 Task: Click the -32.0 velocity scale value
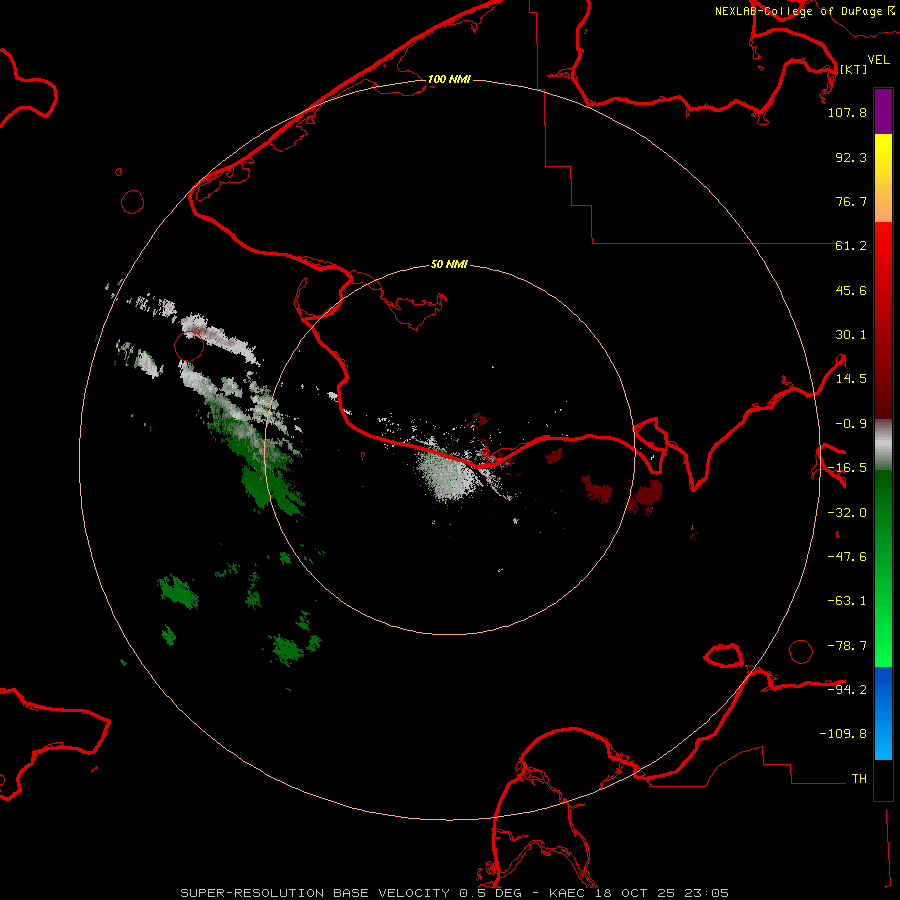847,513
